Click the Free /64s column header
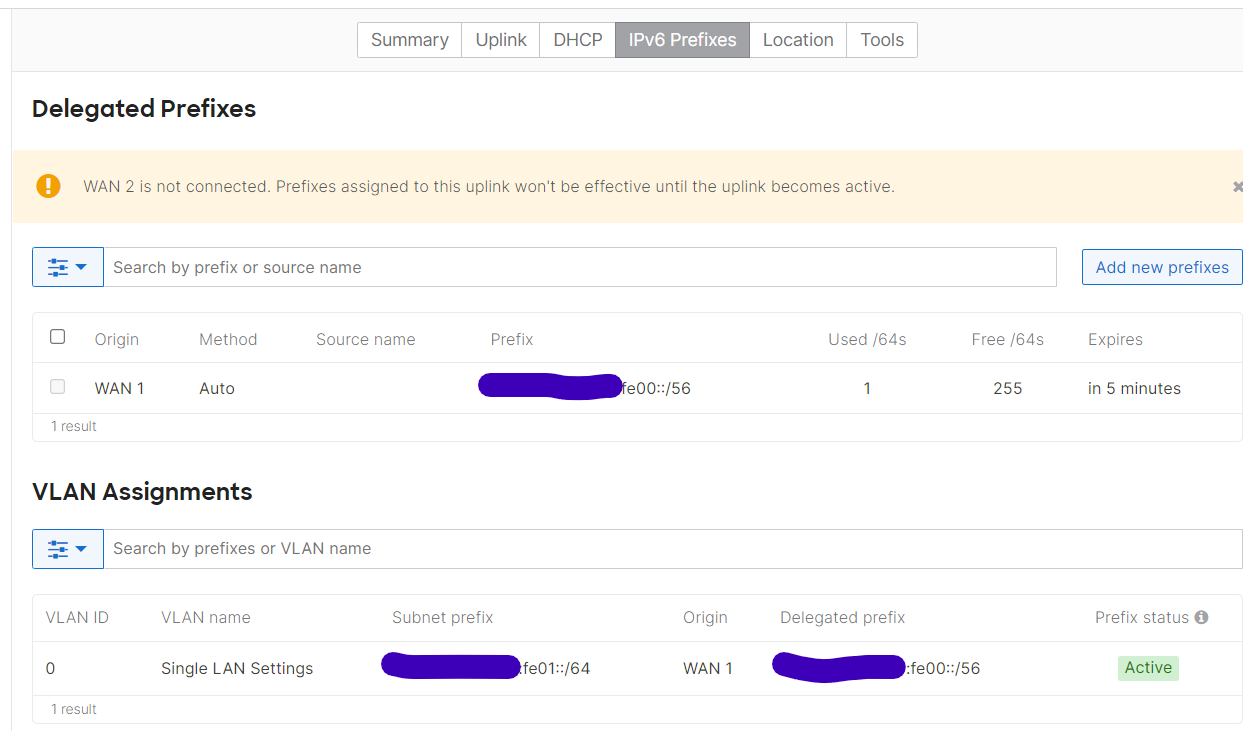1243x731 pixels. pyautogui.click(x=1007, y=340)
